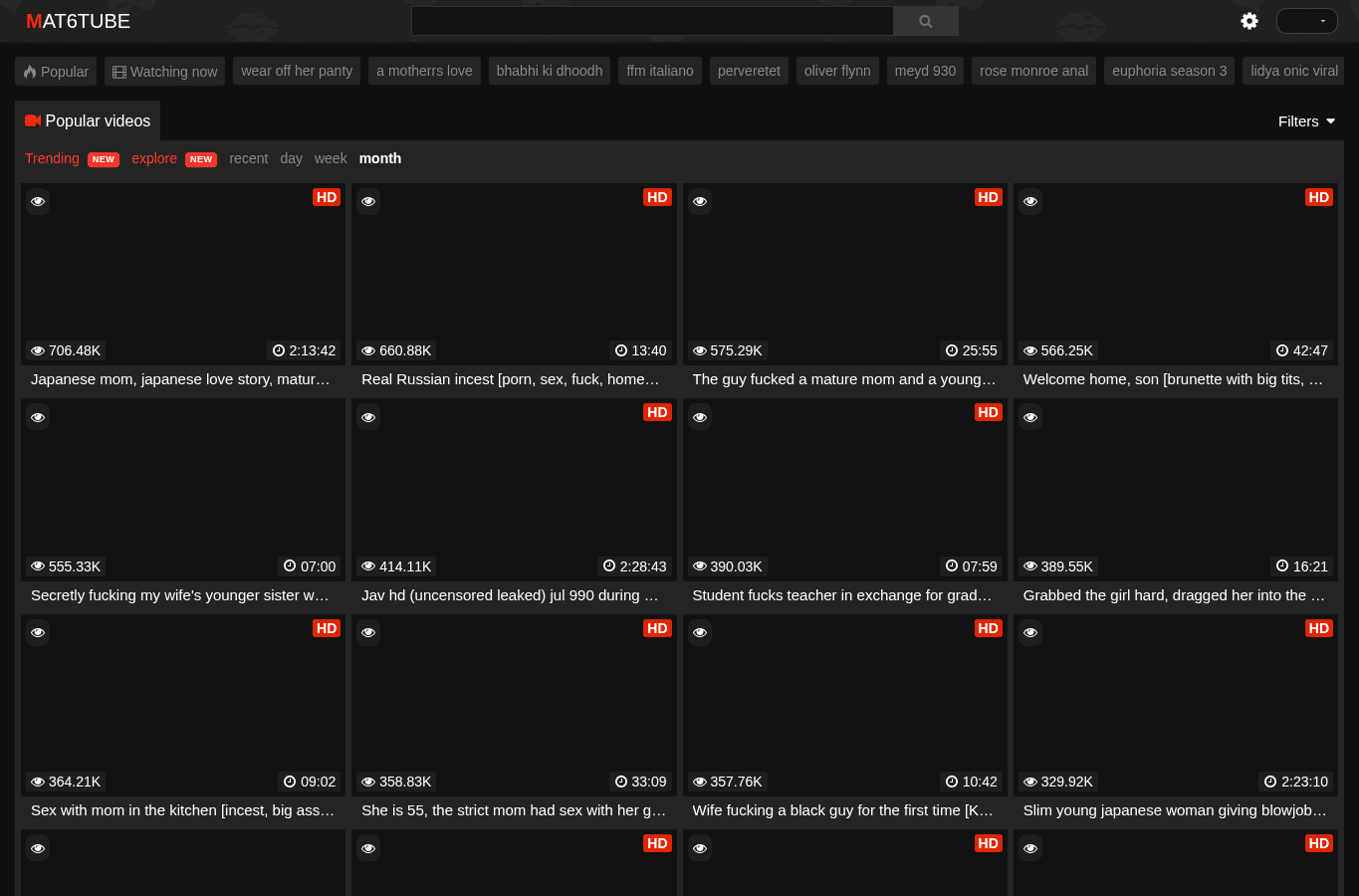Select the week sorting tab
This screenshot has height=896, width=1359.
click(x=331, y=158)
